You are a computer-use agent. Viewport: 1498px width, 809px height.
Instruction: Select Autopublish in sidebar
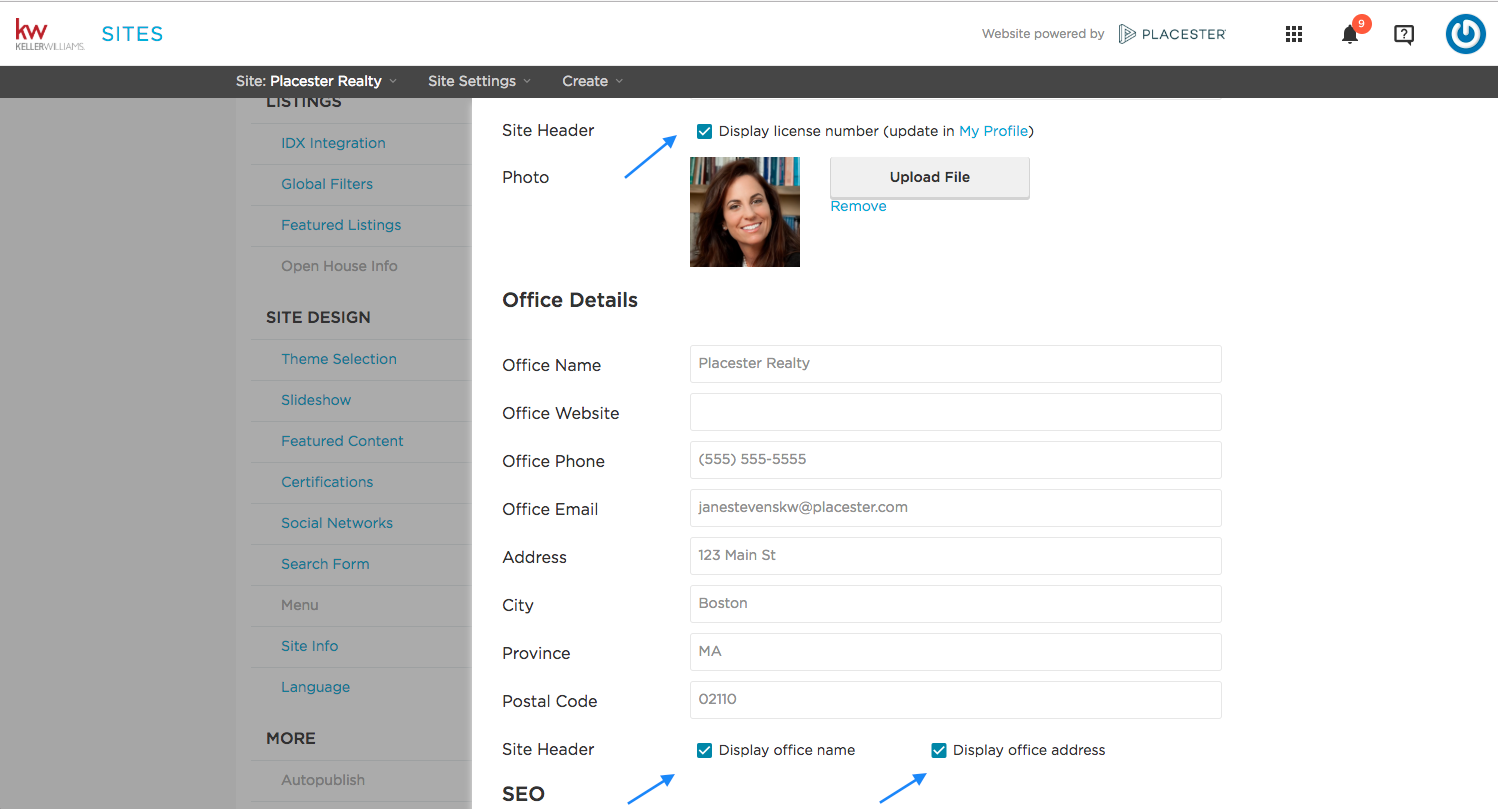pyautogui.click(x=323, y=780)
